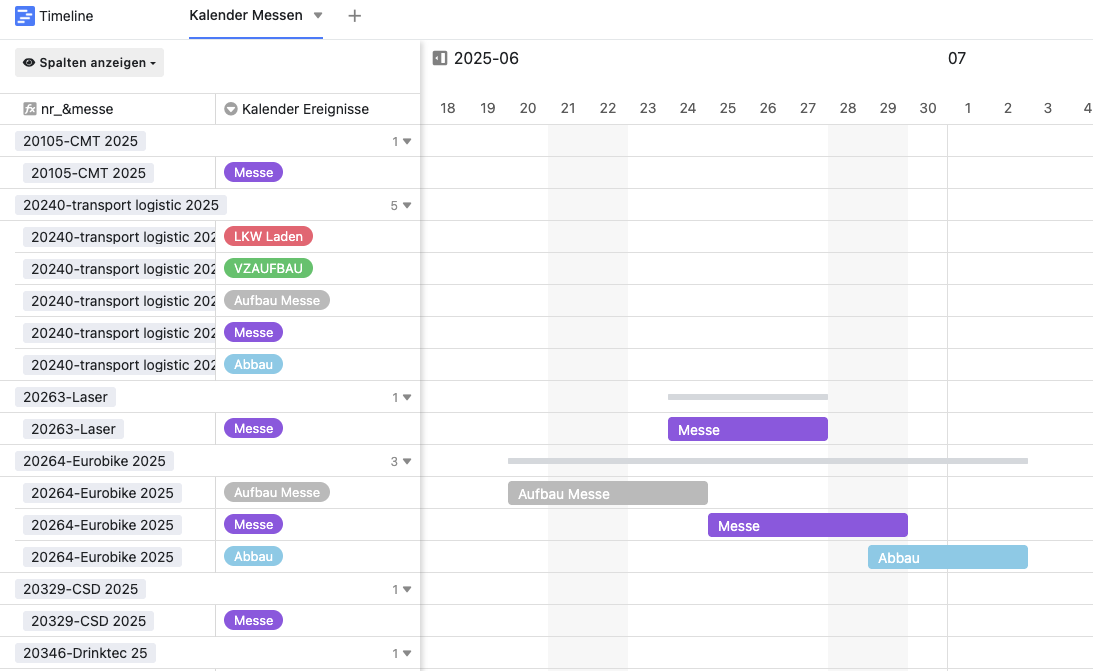Add a new view with plus icon
Image resolution: width=1093 pixels, height=671 pixels.
click(x=354, y=16)
